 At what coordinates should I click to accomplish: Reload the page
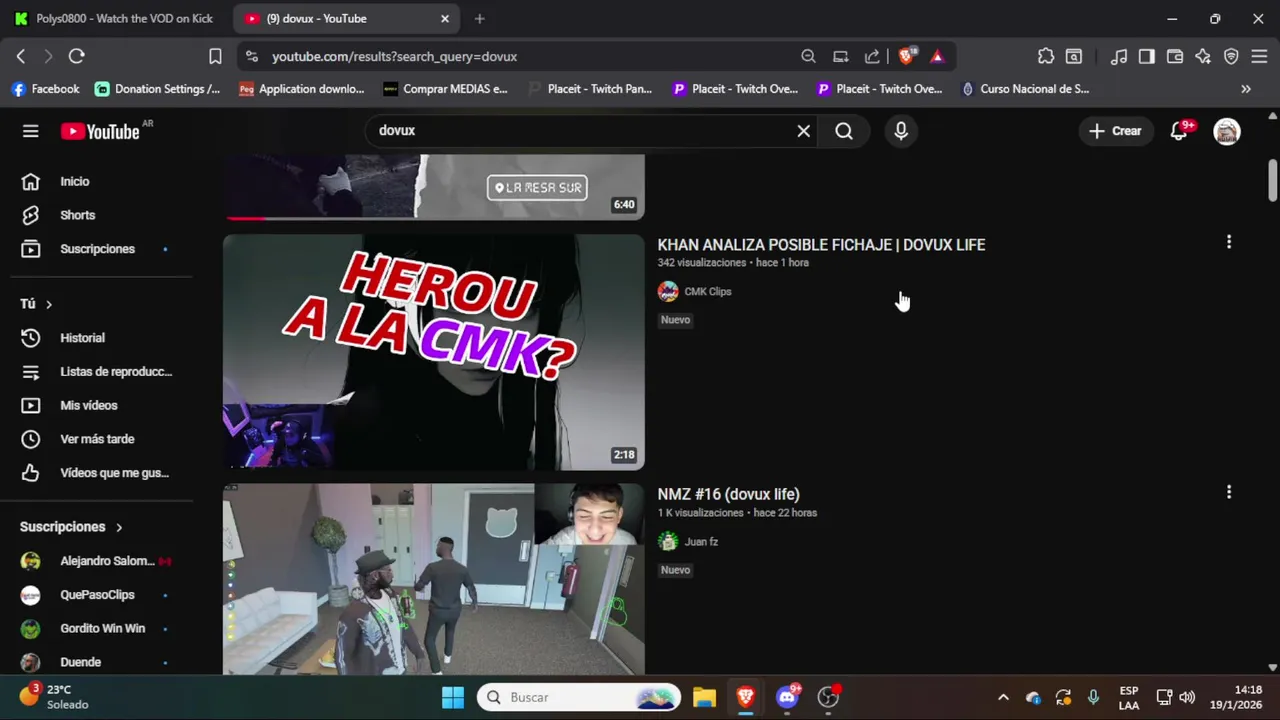click(x=77, y=57)
